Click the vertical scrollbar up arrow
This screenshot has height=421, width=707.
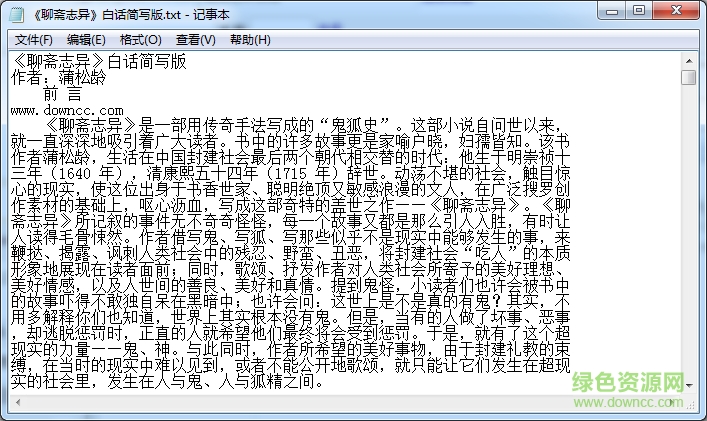pyautogui.click(x=689, y=60)
